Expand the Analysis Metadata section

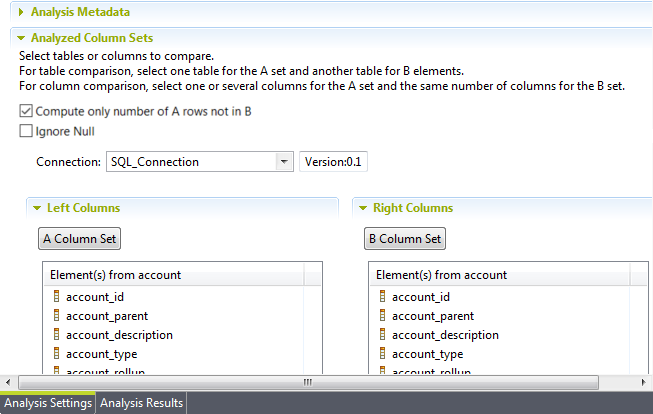coord(22,12)
